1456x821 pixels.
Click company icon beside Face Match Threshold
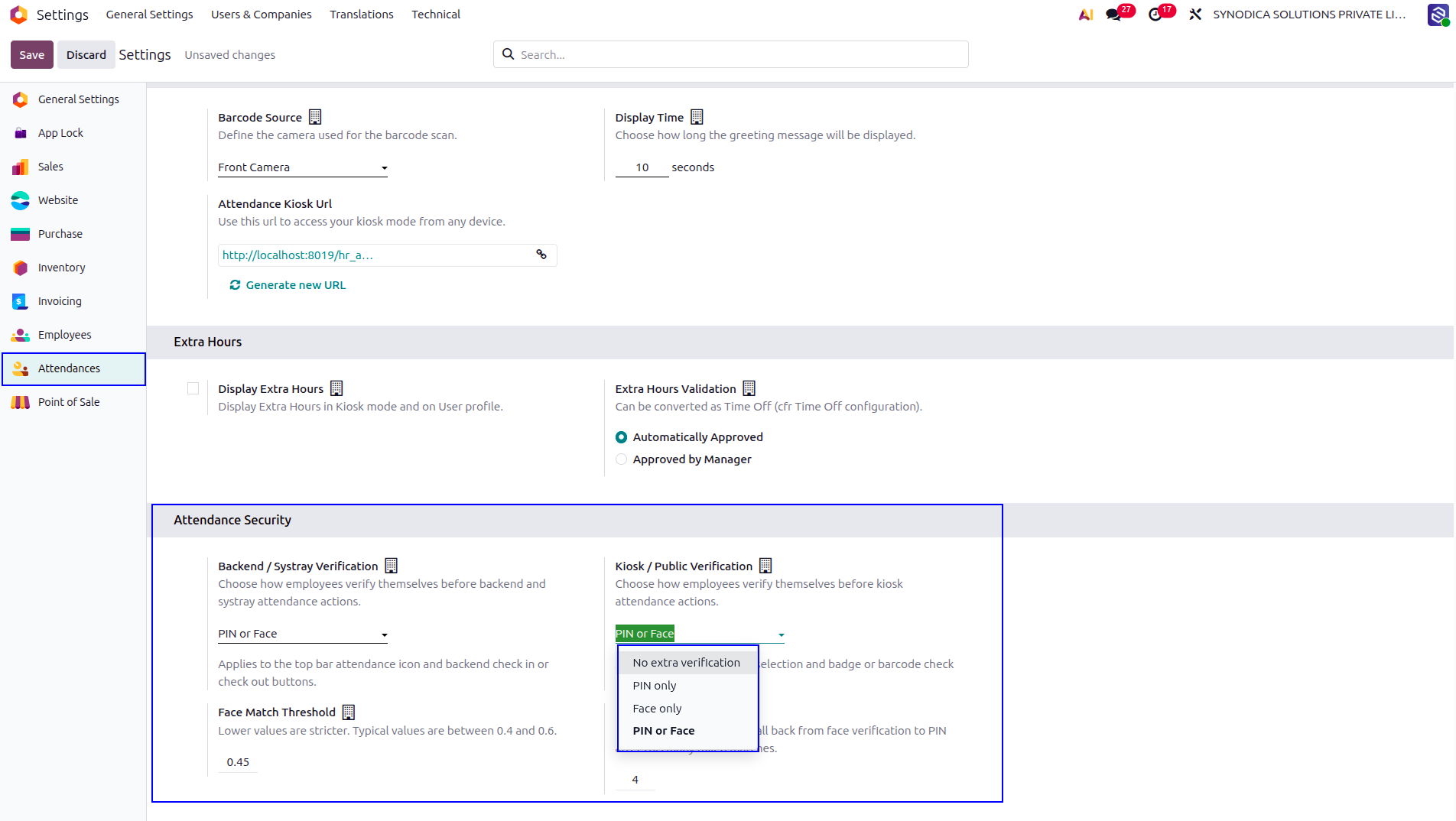(349, 712)
